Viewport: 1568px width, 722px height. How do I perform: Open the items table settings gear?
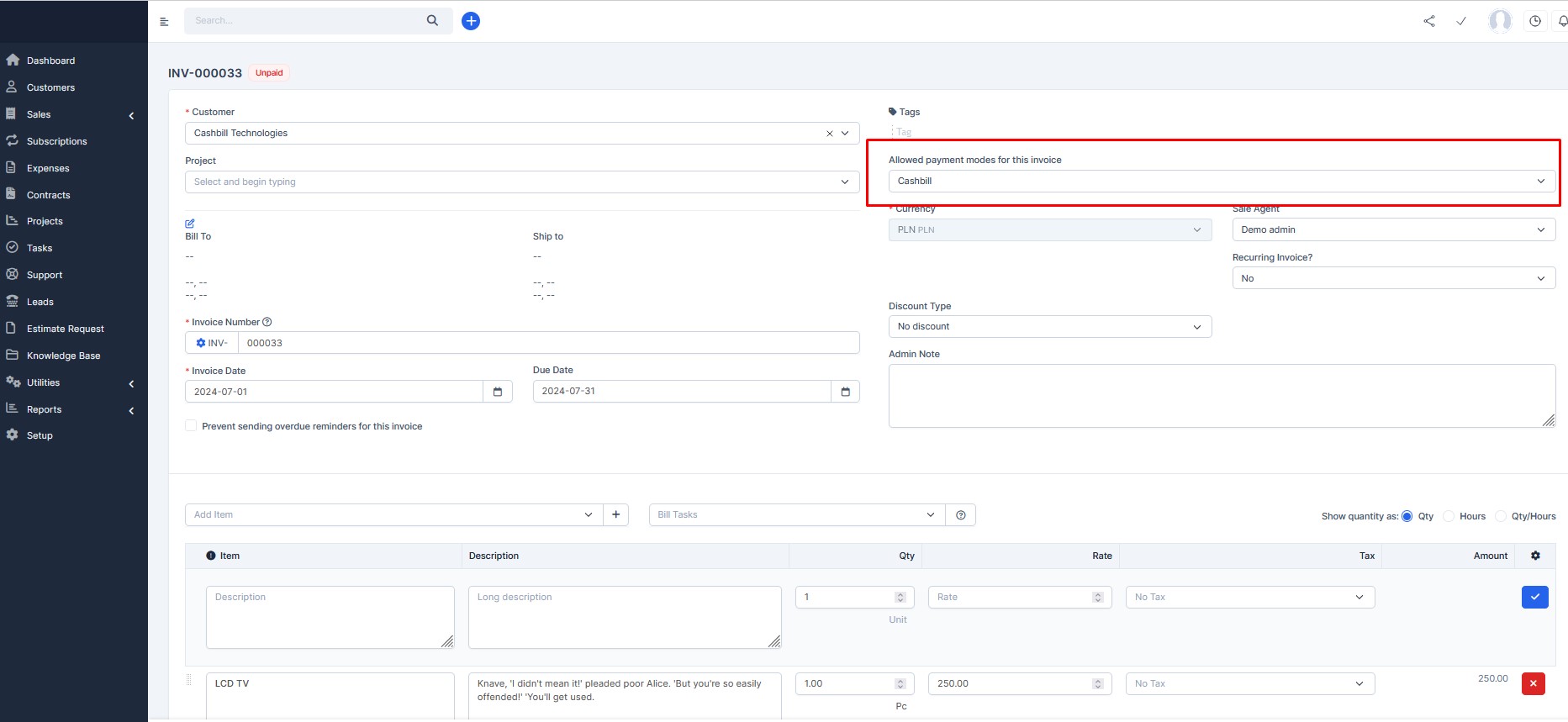click(1535, 556)
